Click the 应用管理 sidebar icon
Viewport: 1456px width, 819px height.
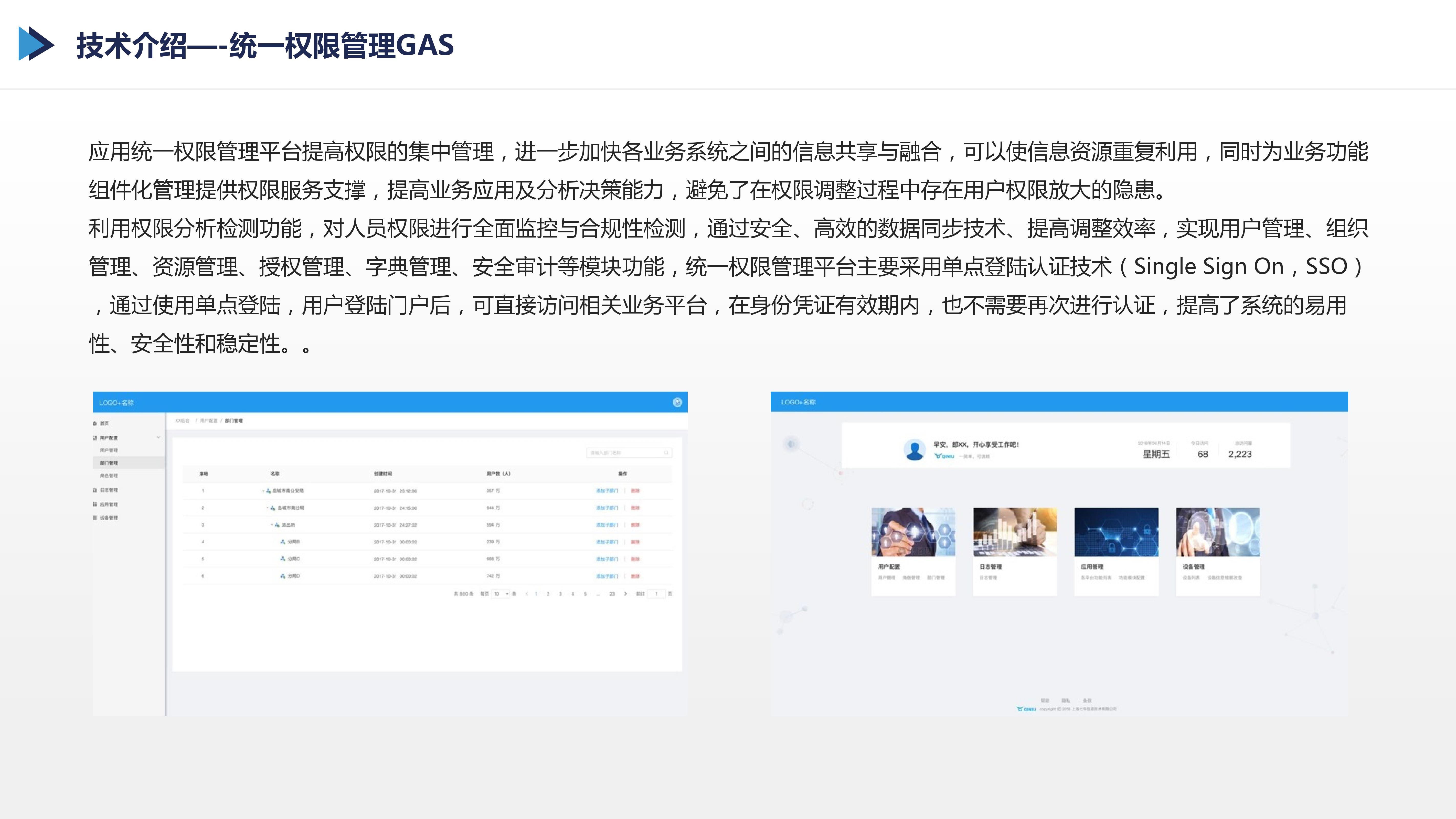(x=95, y=504)
